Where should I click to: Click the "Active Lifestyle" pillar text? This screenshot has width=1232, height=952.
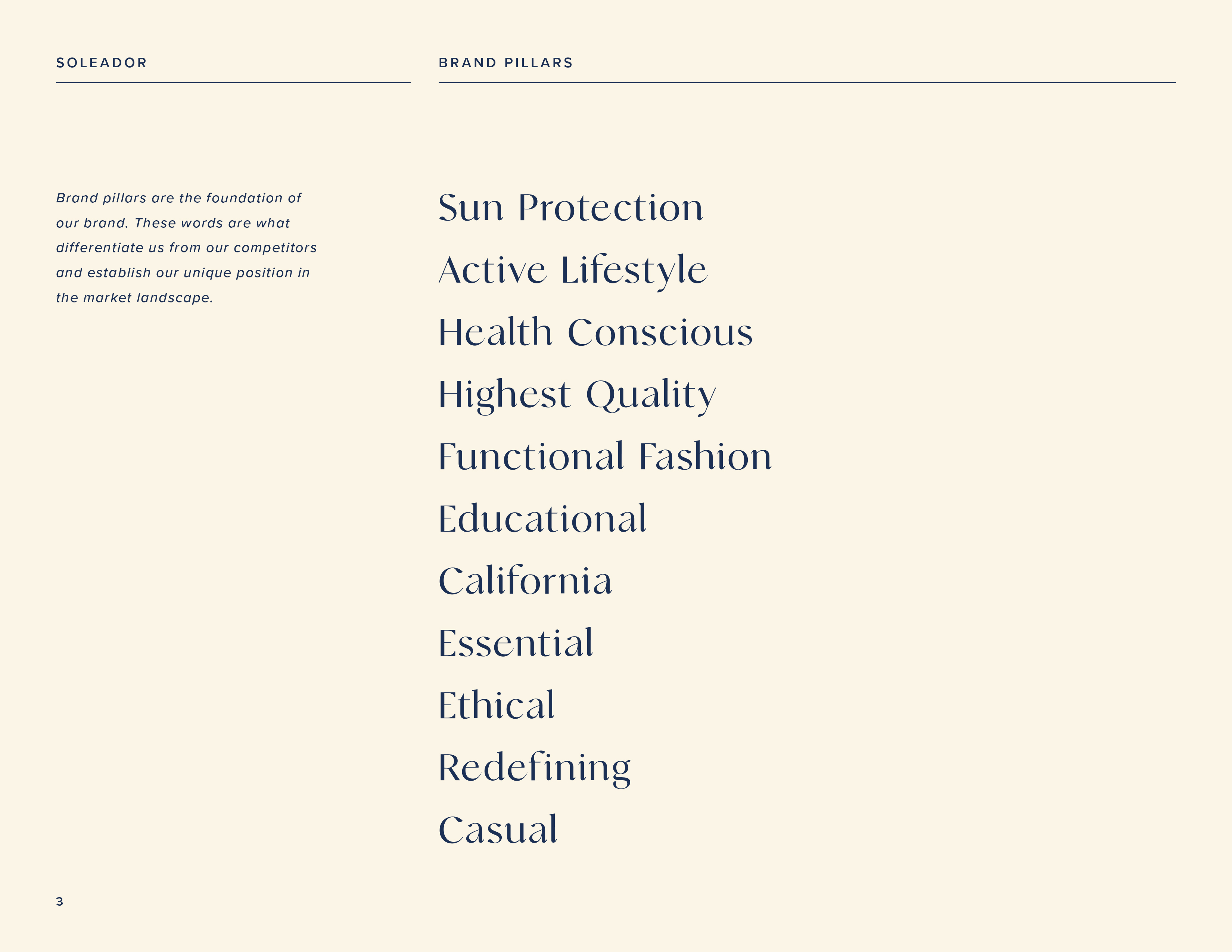tap(573, 270)
